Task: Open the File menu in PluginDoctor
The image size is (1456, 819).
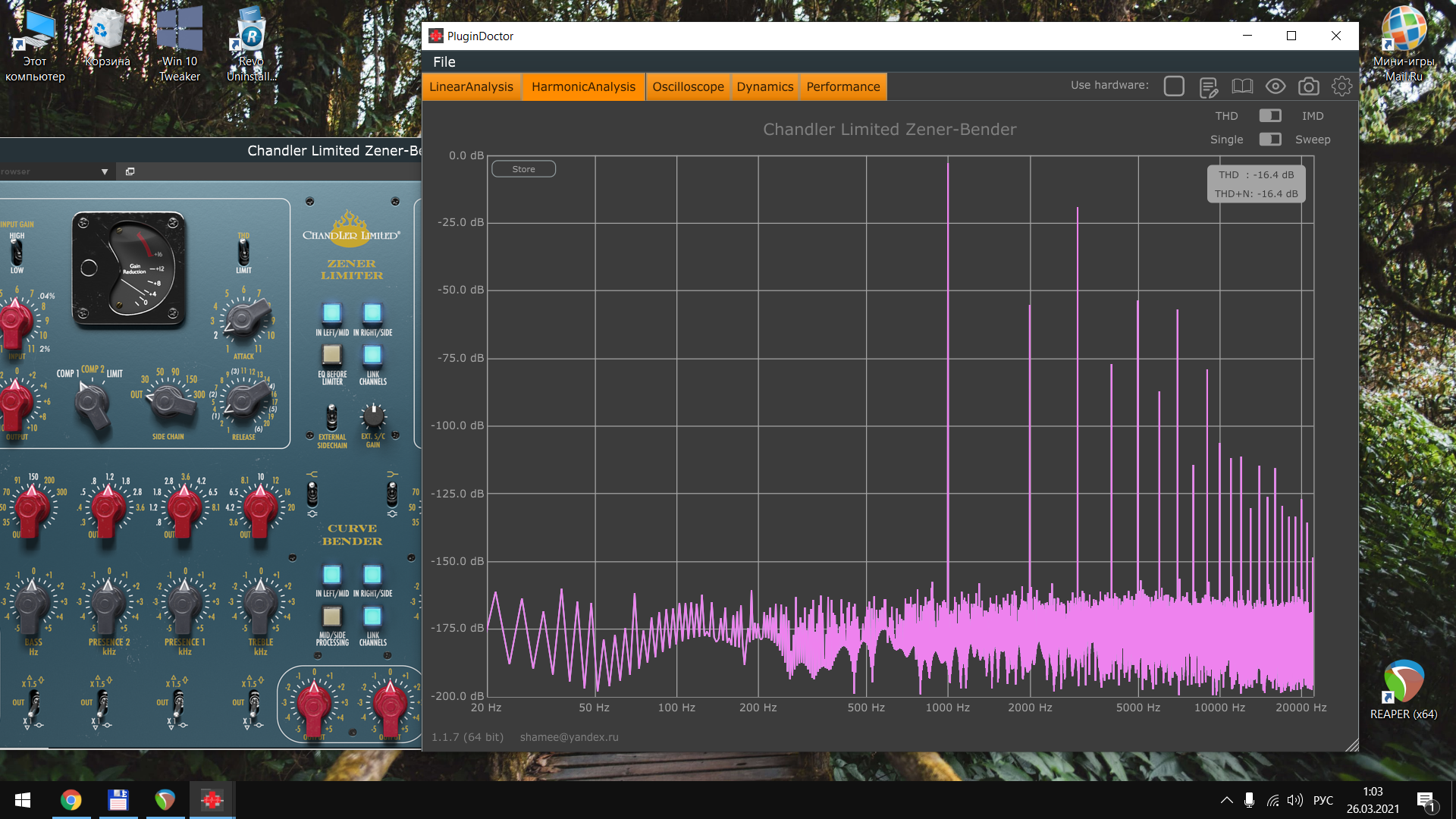Action: pos(444,62)
